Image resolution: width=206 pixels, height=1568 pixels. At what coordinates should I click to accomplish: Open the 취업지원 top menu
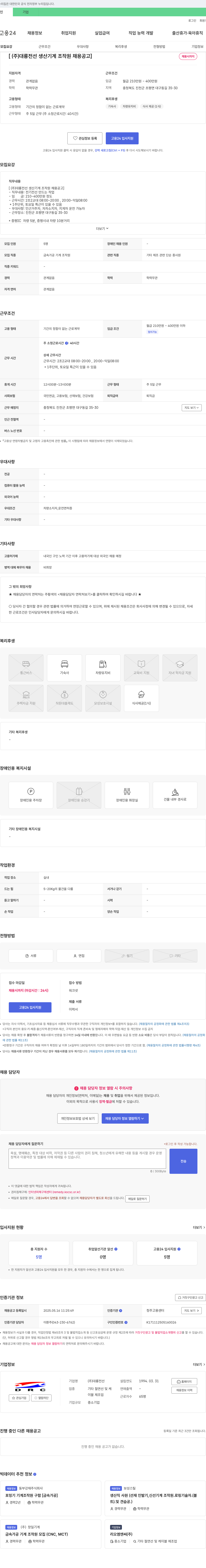pyautogui.click(x=68, y=33)
